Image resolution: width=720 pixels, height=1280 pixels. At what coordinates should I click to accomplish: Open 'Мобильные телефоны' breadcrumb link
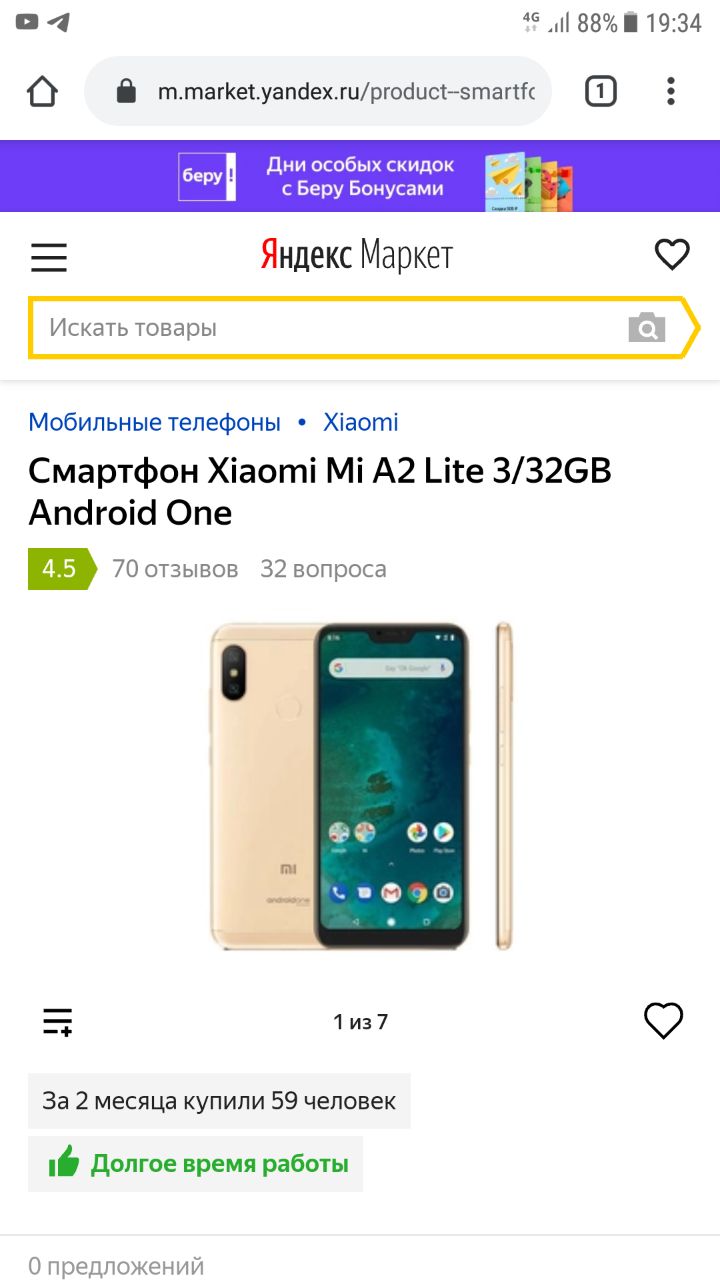[x=155, y=422]
